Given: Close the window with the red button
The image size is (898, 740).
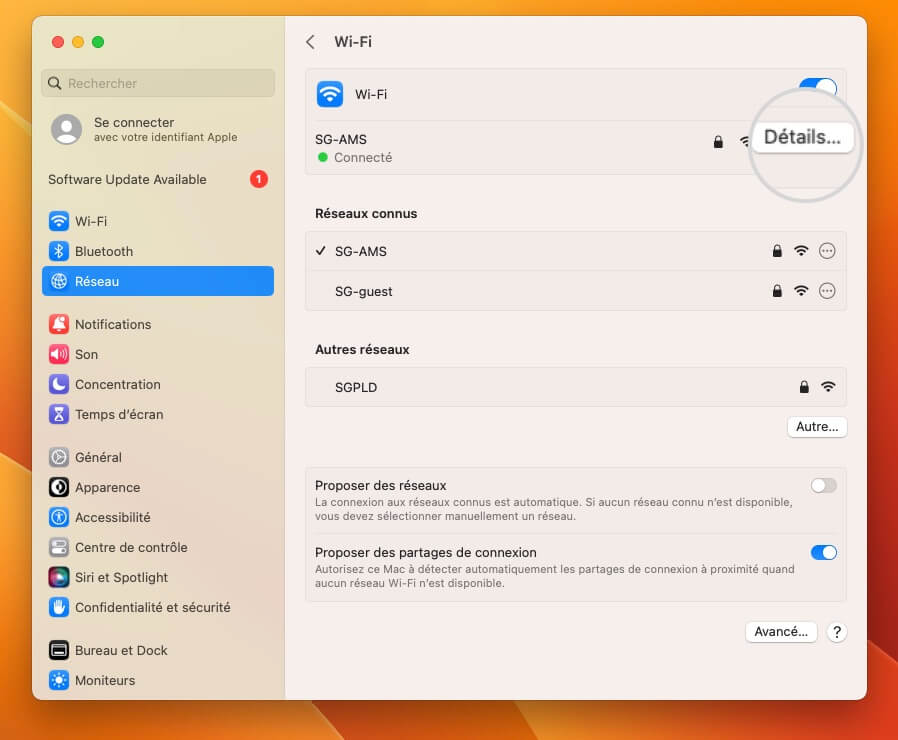Looking at the screenshot, I should point(58,42).
